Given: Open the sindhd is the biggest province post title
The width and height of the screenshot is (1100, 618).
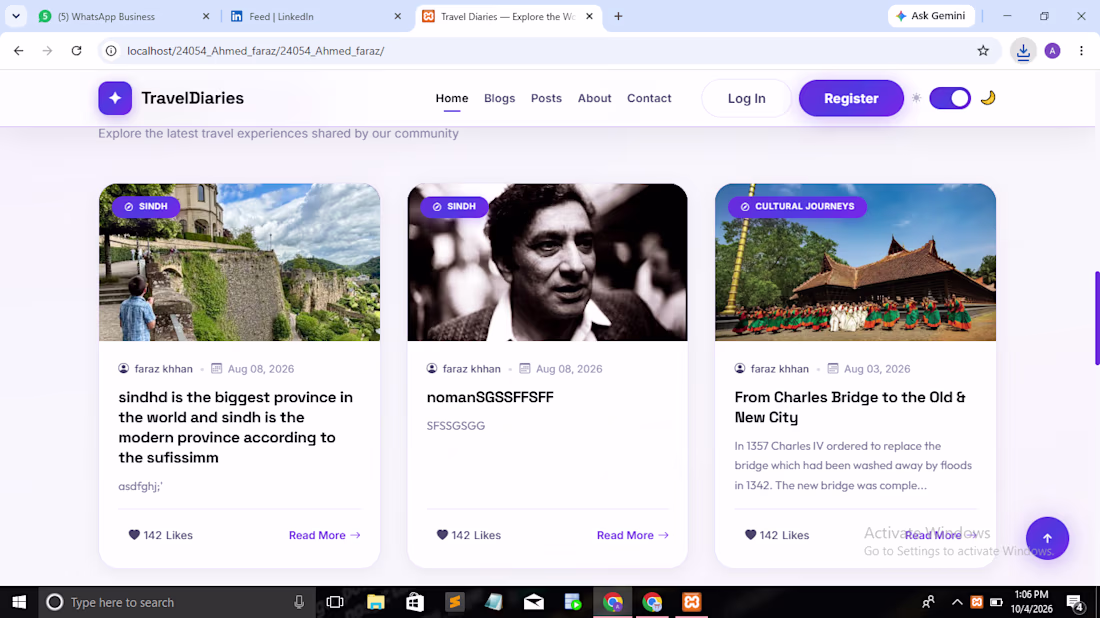Looking at the screenshot, I should (x=236, y=427).
